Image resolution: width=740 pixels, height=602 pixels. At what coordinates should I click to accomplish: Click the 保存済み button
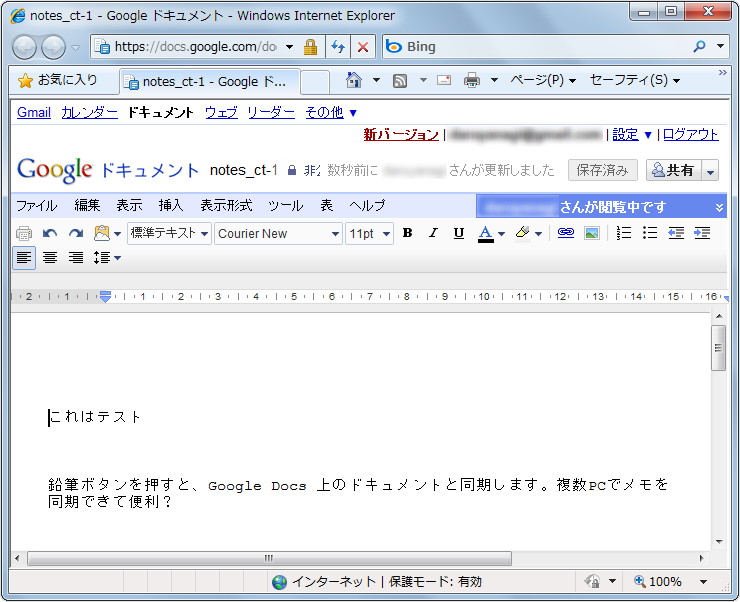click(x=602, y=170)
